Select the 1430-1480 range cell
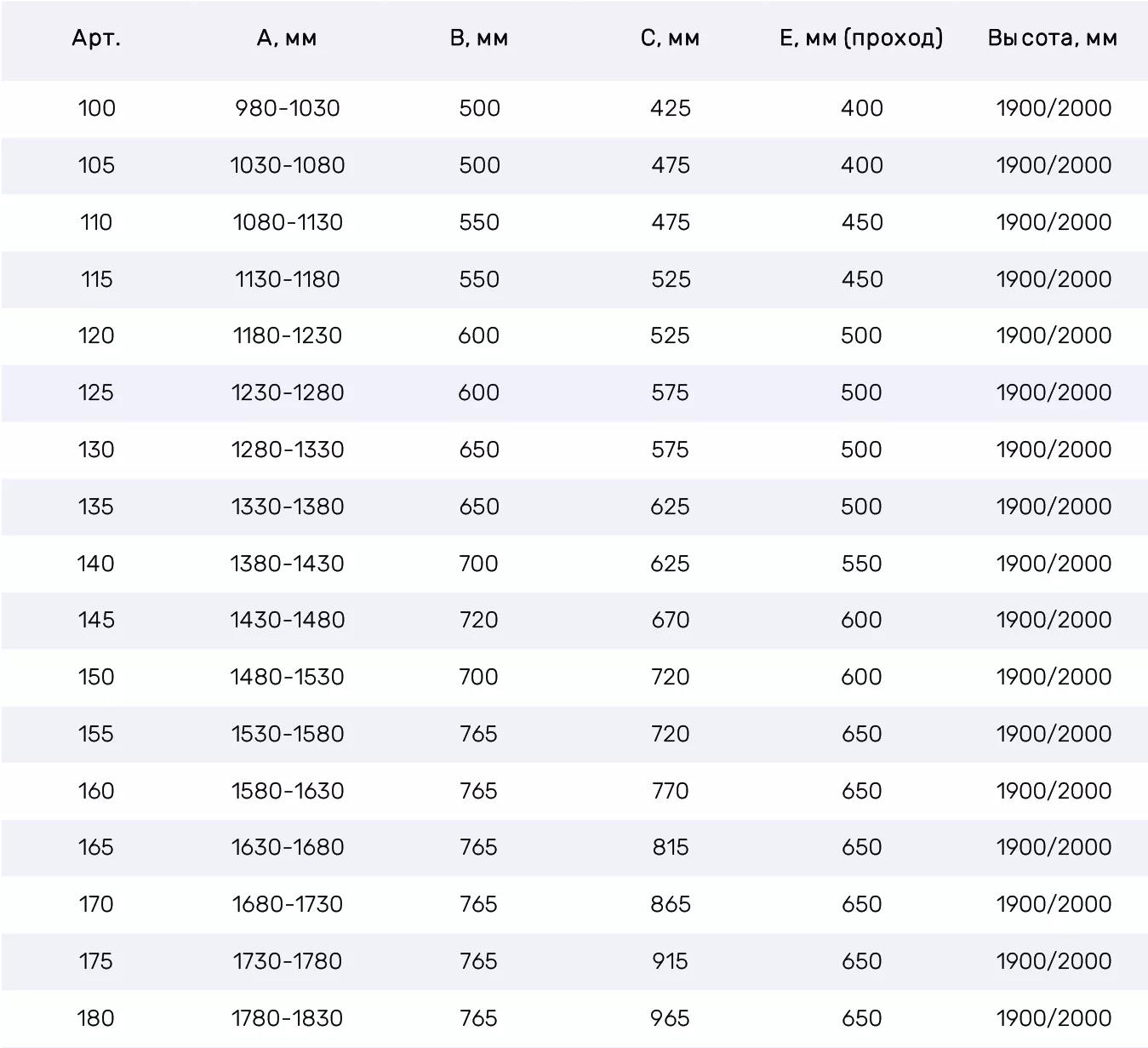1148x1048 pixels. point(288,620)
